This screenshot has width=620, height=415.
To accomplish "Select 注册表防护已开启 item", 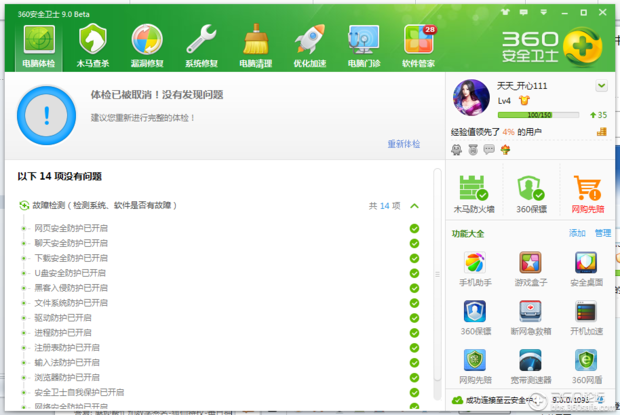I will pos(67,347).
